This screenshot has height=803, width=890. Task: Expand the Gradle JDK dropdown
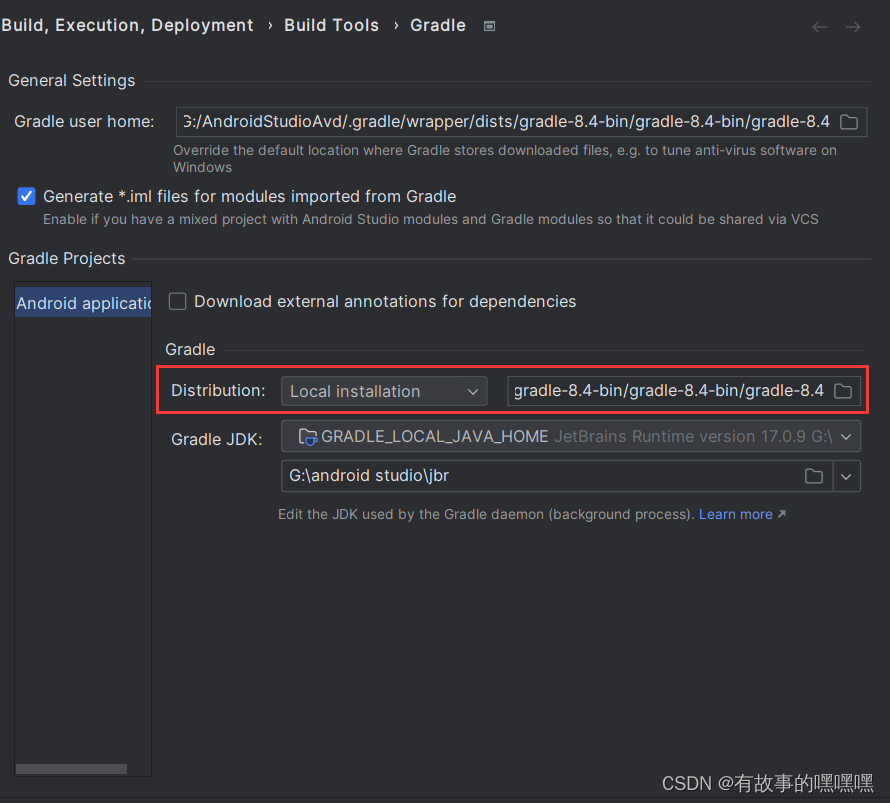[x=845, y=436]
